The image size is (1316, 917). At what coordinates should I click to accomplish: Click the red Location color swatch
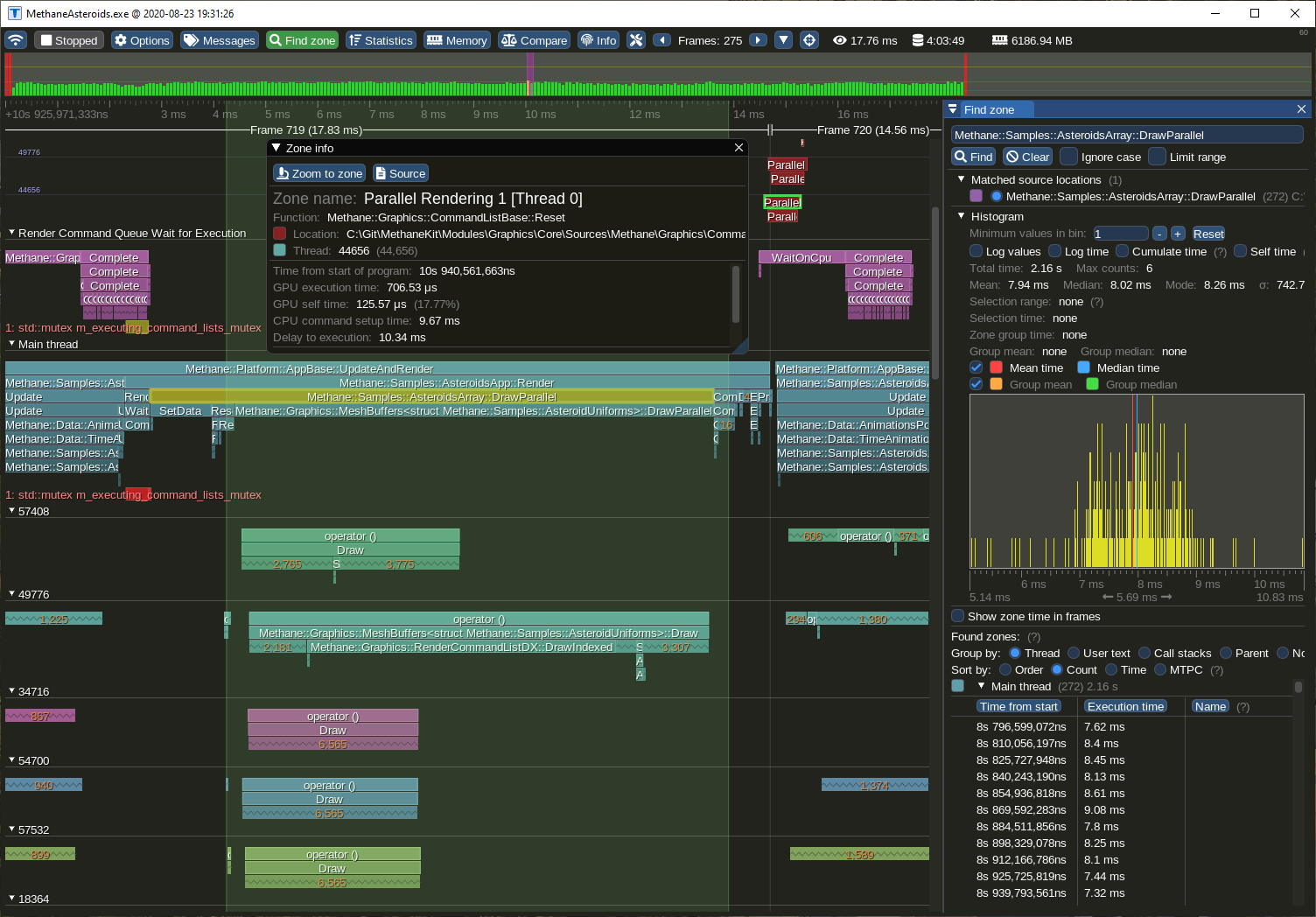point(280,234)
